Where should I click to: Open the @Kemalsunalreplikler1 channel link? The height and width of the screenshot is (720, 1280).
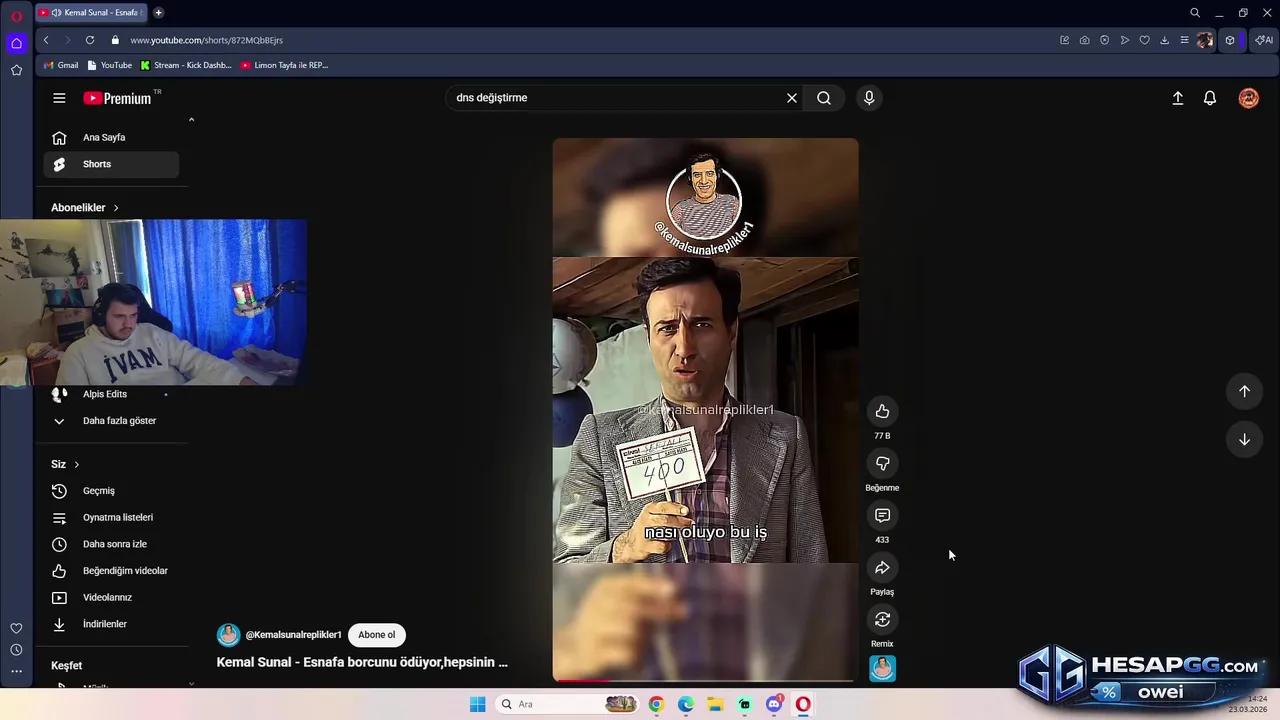click(x=294, y=635)
